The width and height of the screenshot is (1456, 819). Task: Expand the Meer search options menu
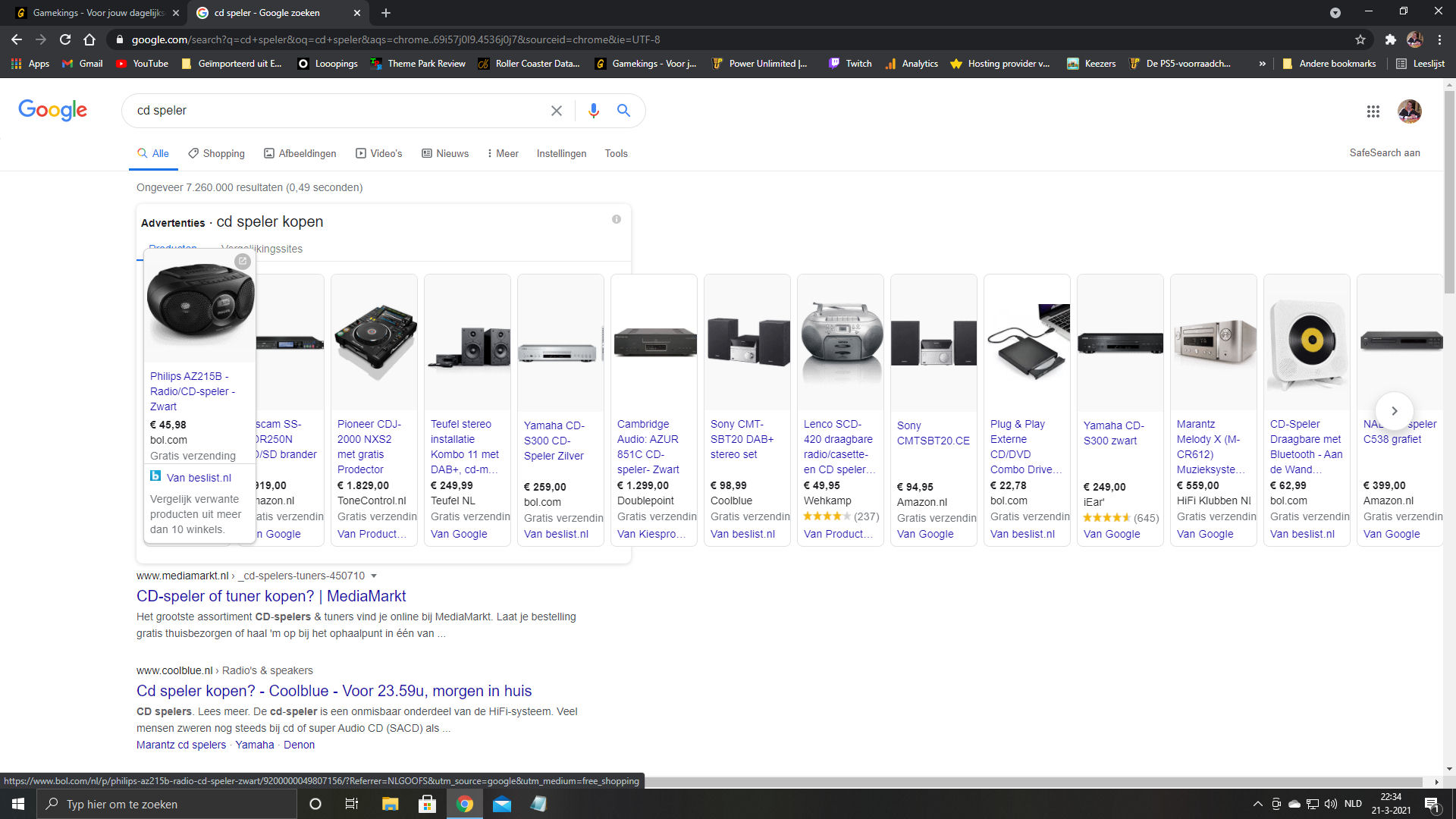coord(503,153)
